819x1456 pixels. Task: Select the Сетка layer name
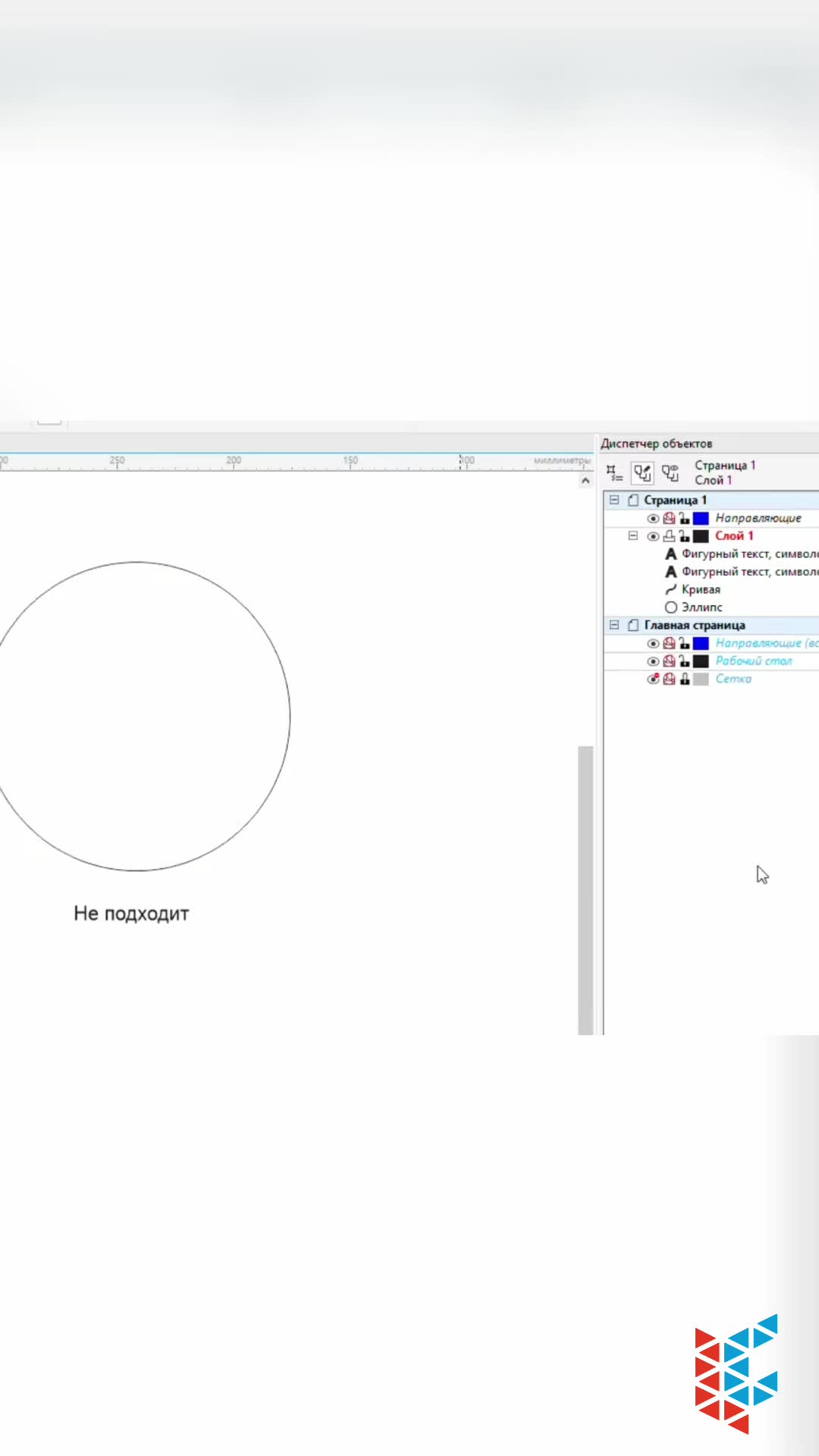[x=733, y=679]
